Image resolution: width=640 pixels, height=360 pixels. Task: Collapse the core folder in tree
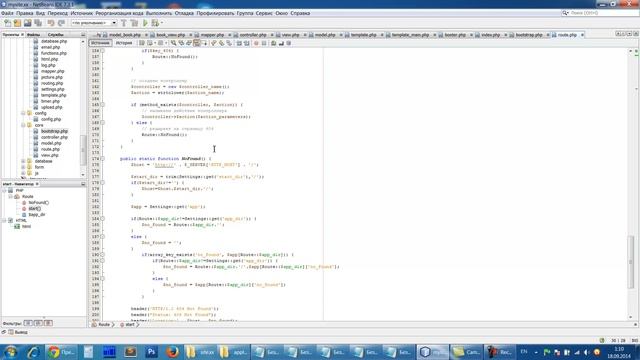point(23,125)
